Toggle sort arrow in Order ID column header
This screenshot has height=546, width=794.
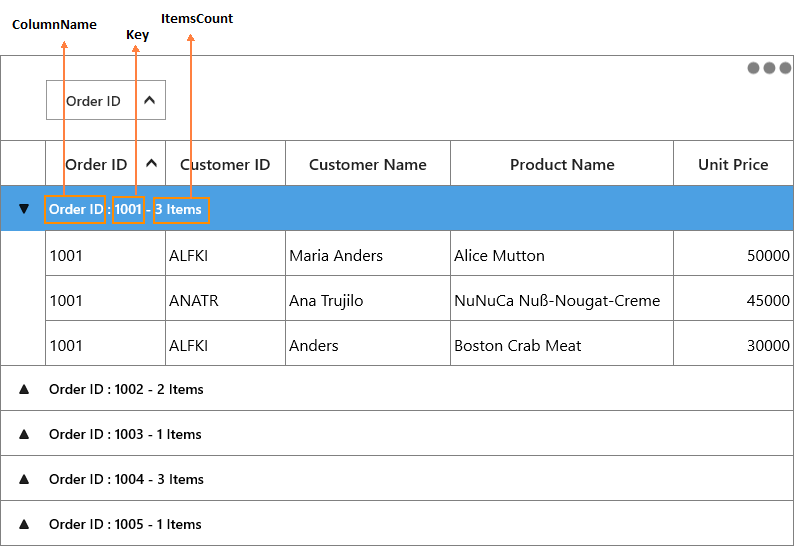click(x=151, y=163)
